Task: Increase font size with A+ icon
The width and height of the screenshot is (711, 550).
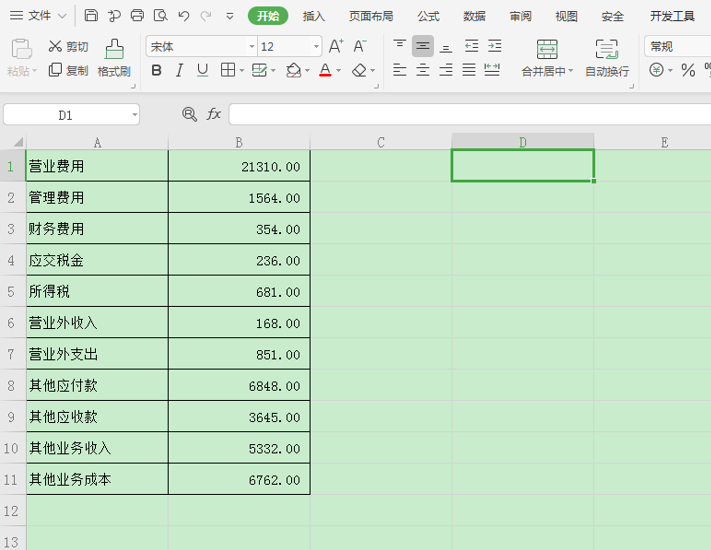Action: pyautogui.click(x=336, y=46)
